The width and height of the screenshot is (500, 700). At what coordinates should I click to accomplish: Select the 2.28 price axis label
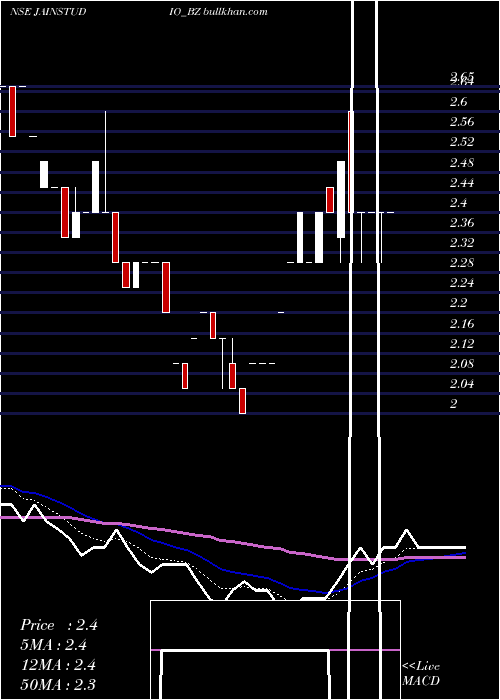tap(462, 263)
